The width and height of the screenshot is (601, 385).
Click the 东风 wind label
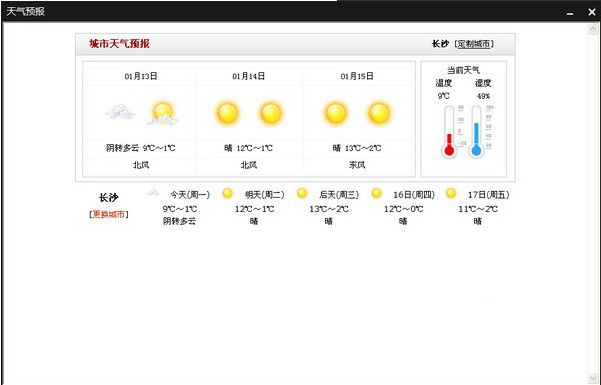357,165
